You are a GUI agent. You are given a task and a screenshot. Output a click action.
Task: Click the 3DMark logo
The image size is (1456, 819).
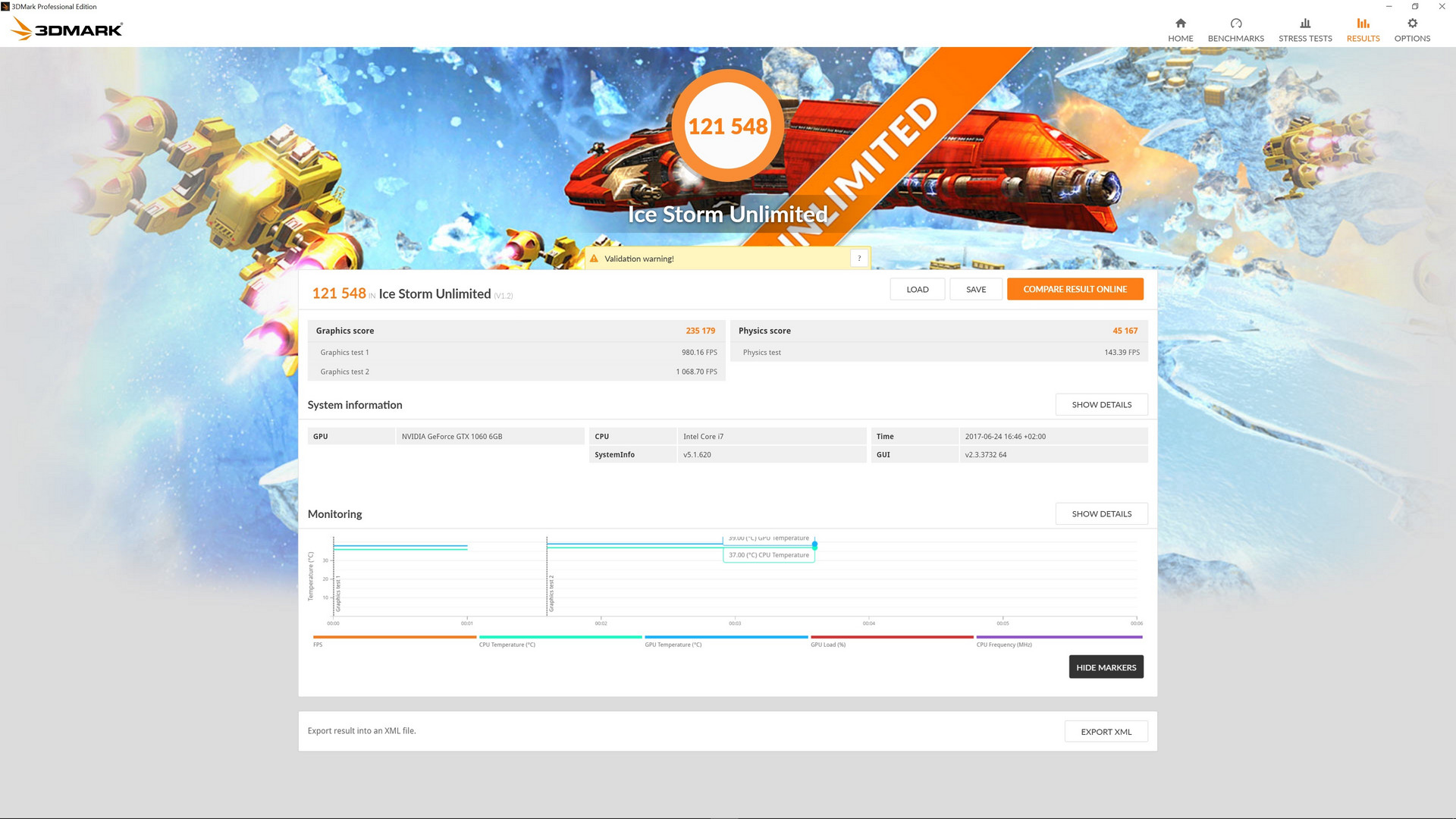point(67,30)
